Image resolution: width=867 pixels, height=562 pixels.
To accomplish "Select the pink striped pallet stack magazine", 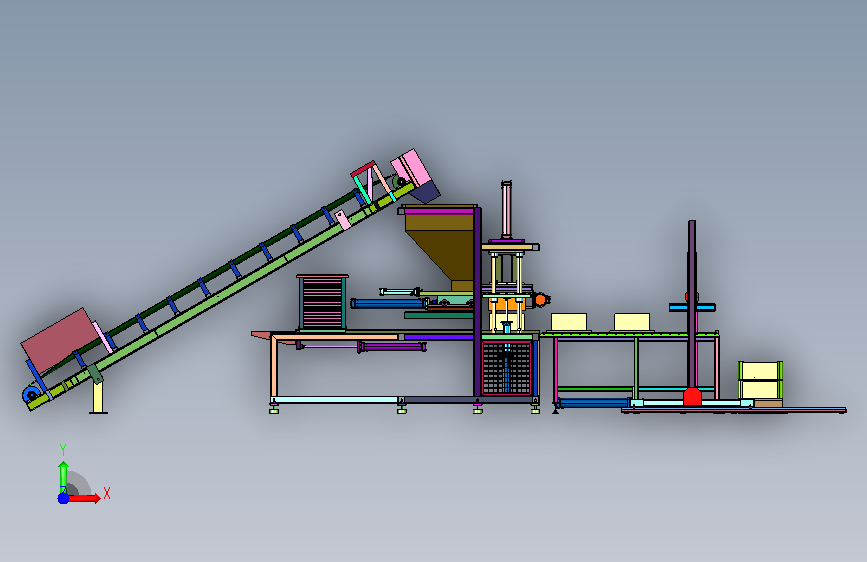I will [x=322, y=303].
